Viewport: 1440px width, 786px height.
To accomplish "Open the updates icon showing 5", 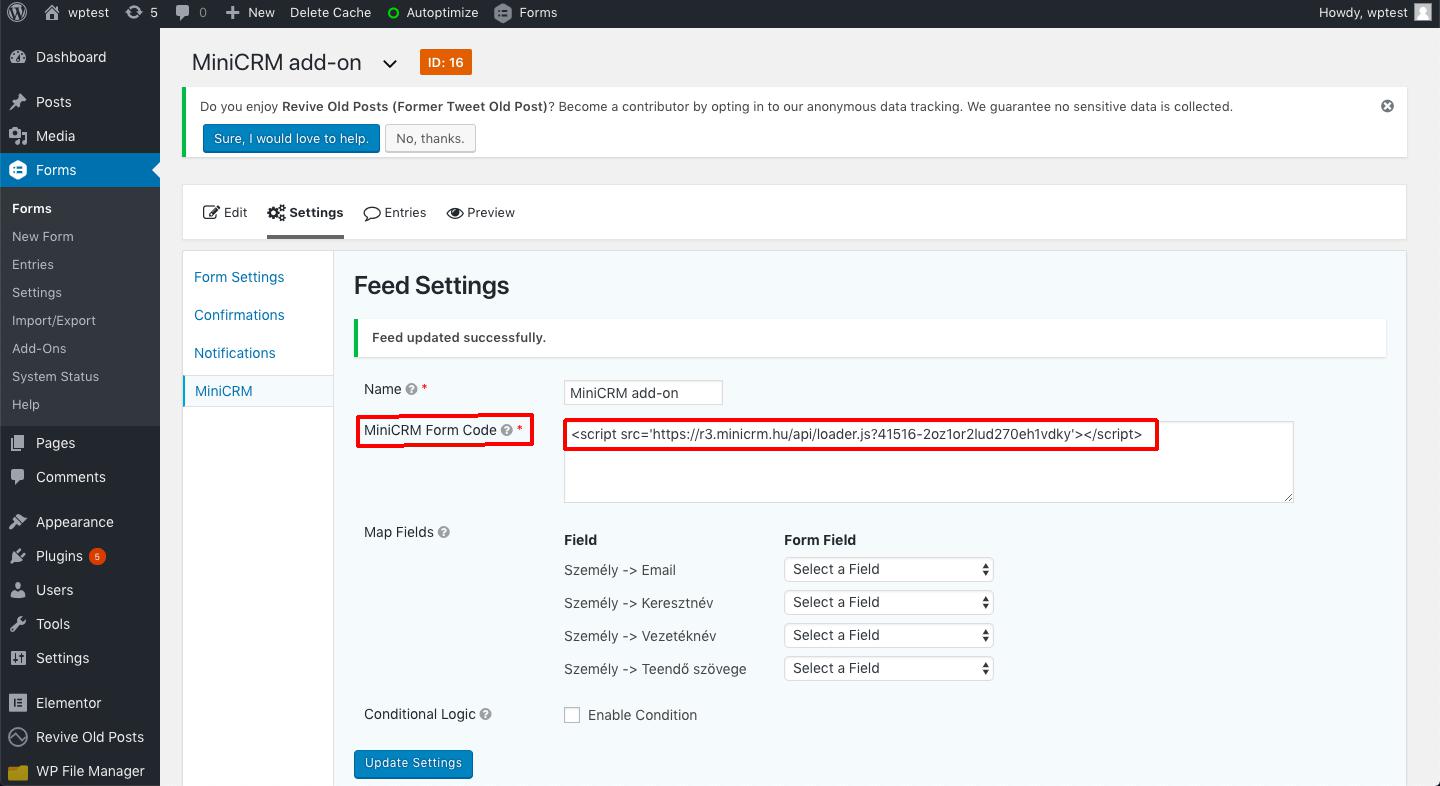I will coord(133,13).
